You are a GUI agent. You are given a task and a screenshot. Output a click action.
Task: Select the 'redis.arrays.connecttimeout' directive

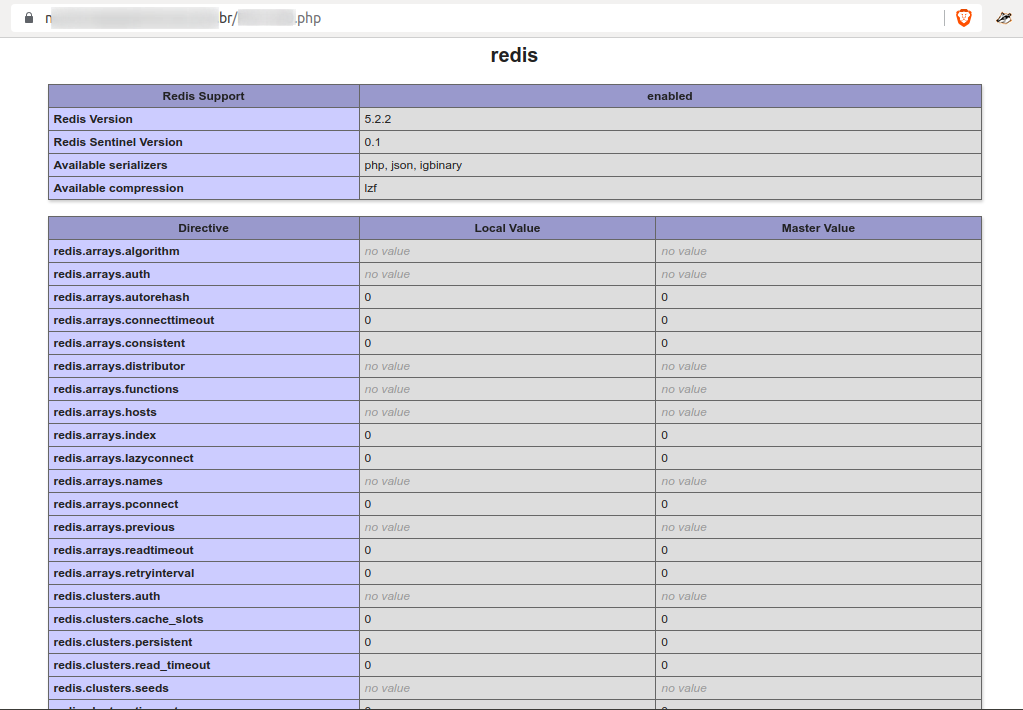(x=134, y=320)
